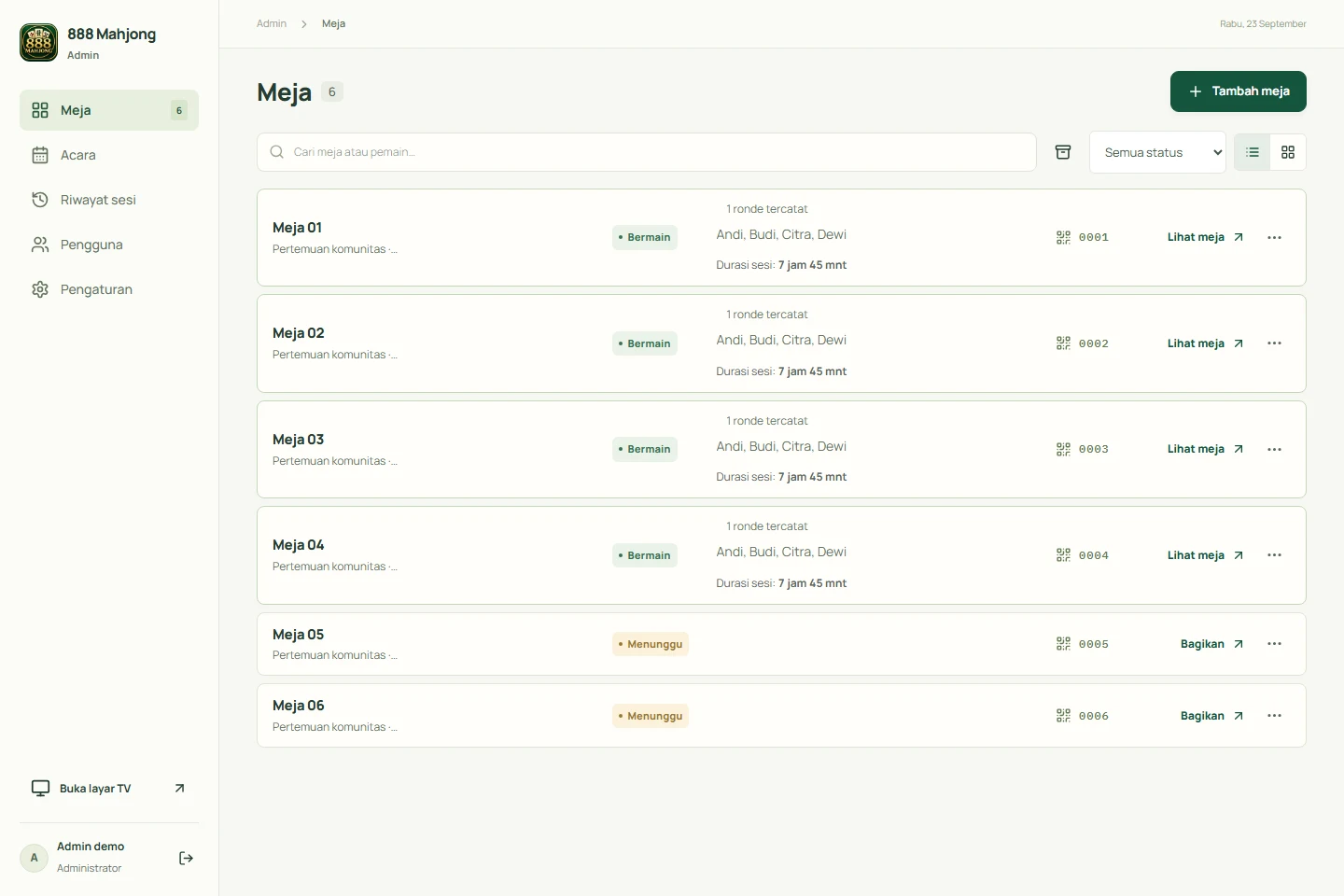
Task: Log out using the sign-out icon
Action: point(186,859)
